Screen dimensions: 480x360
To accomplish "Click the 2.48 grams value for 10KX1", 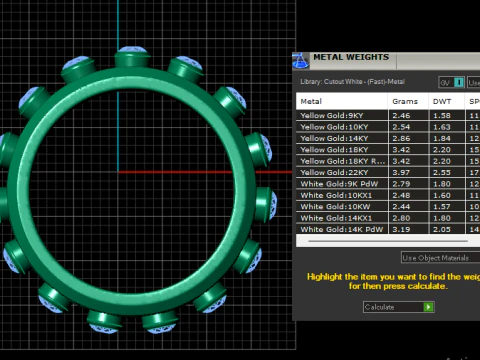I will coord(401,195).
